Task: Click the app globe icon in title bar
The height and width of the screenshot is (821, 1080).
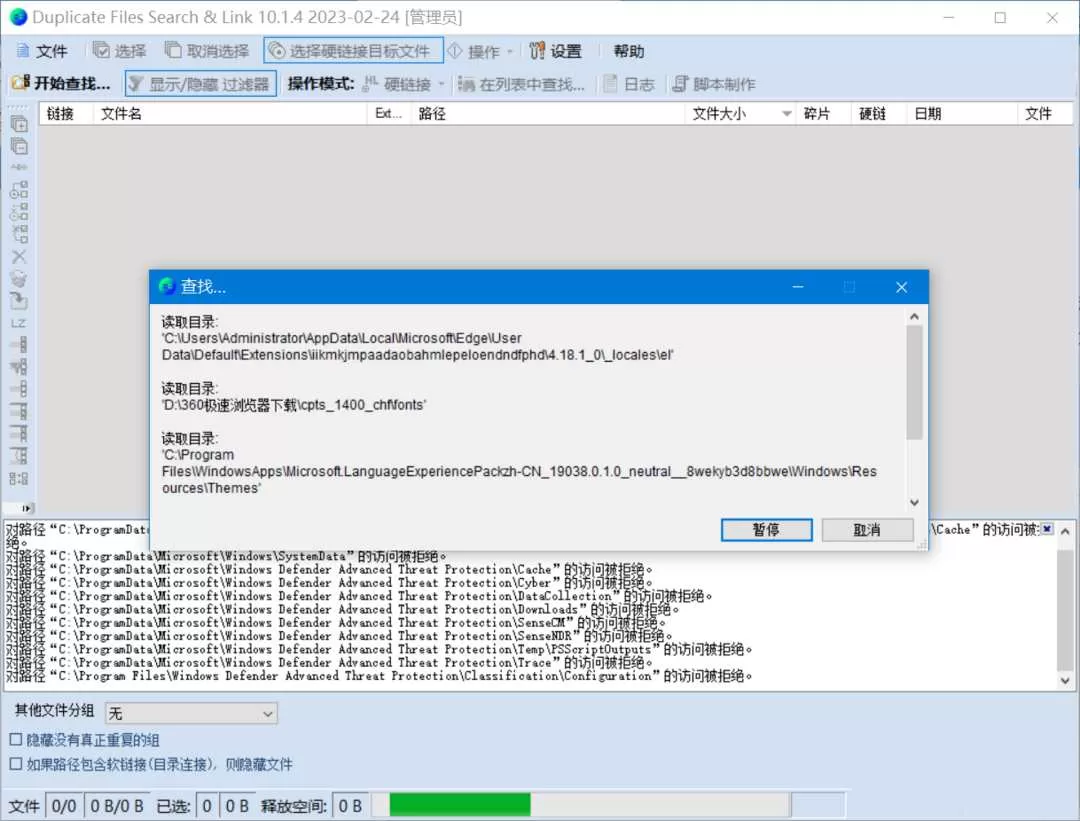Action: [x=19, y=17]
